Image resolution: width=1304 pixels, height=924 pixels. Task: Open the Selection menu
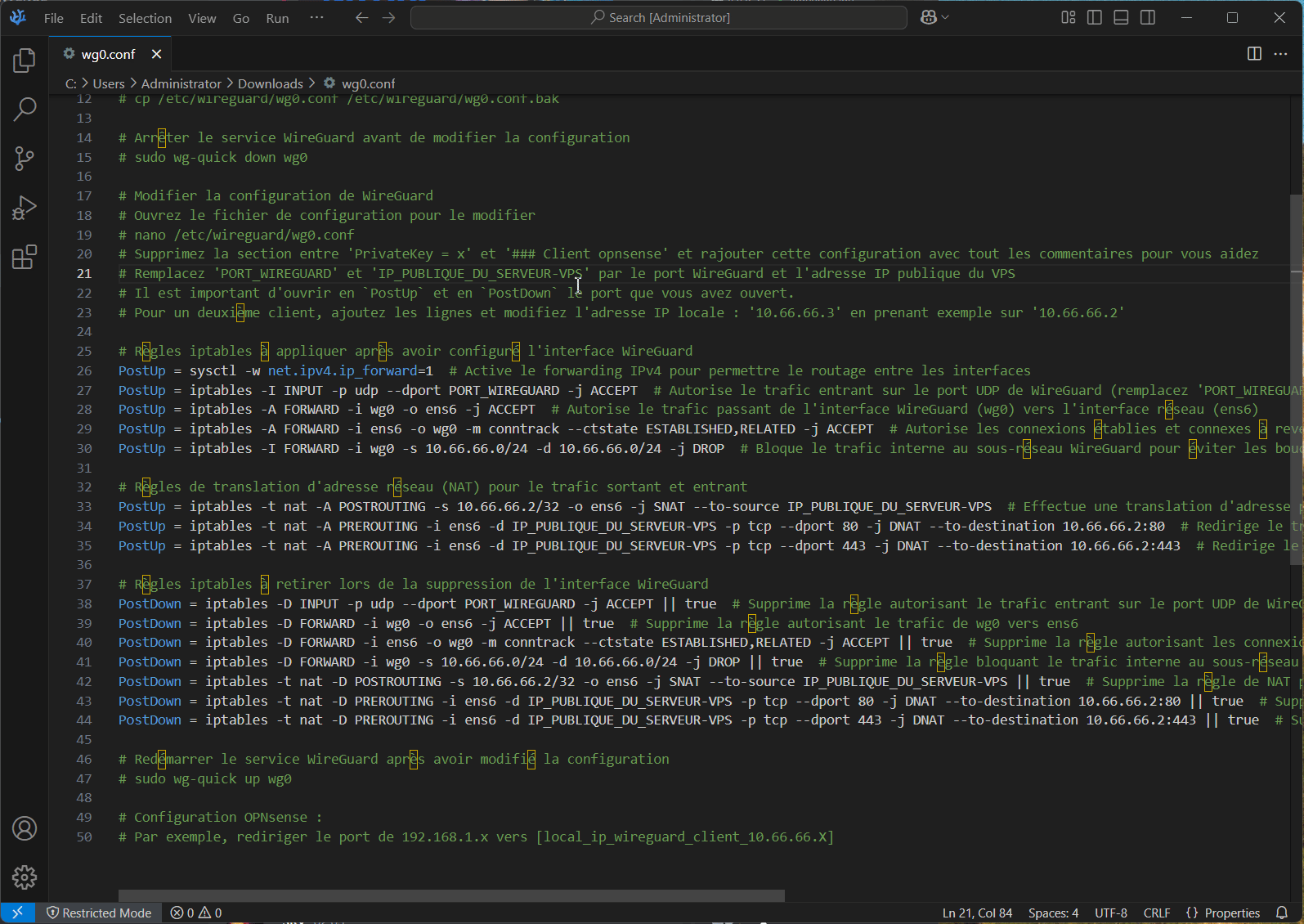click(145, 18)
